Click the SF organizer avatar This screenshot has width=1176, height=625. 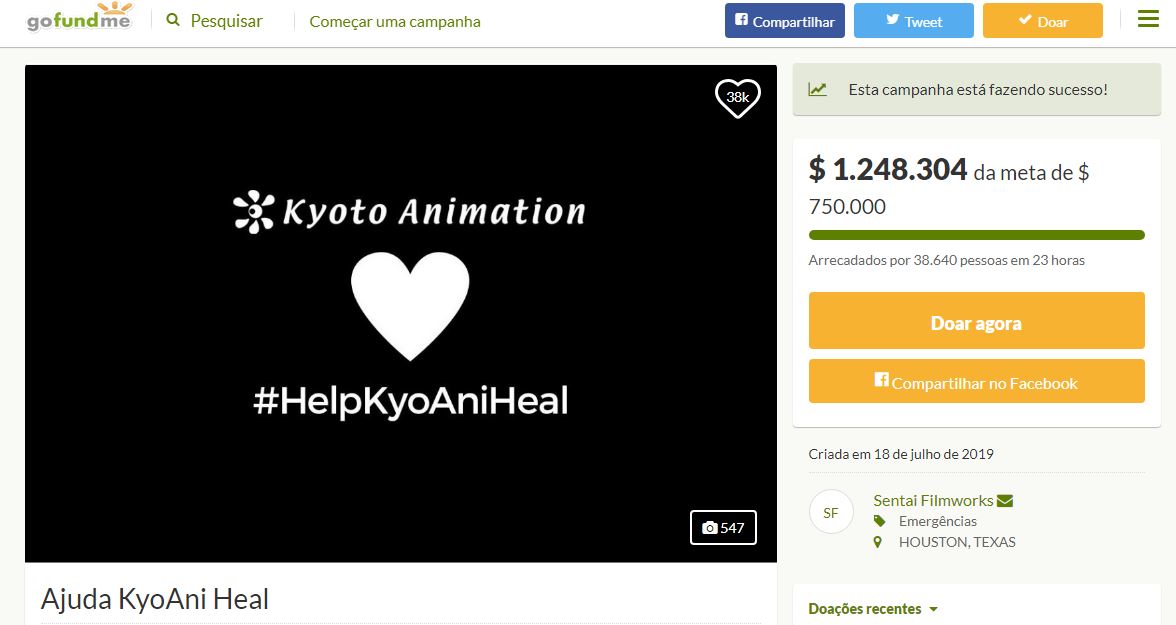830,512
